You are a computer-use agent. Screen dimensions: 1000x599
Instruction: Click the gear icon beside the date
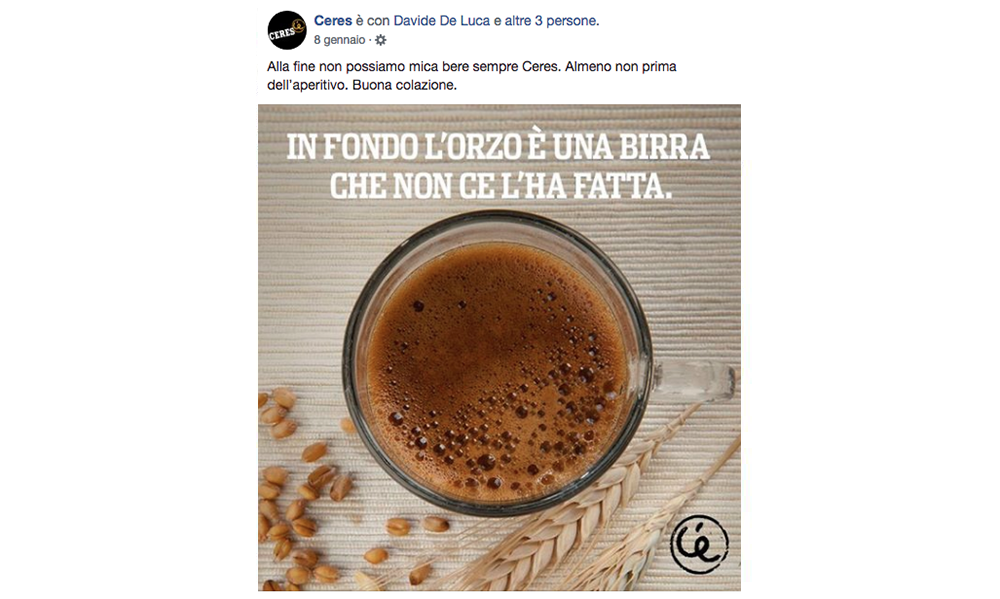point(381,40)
